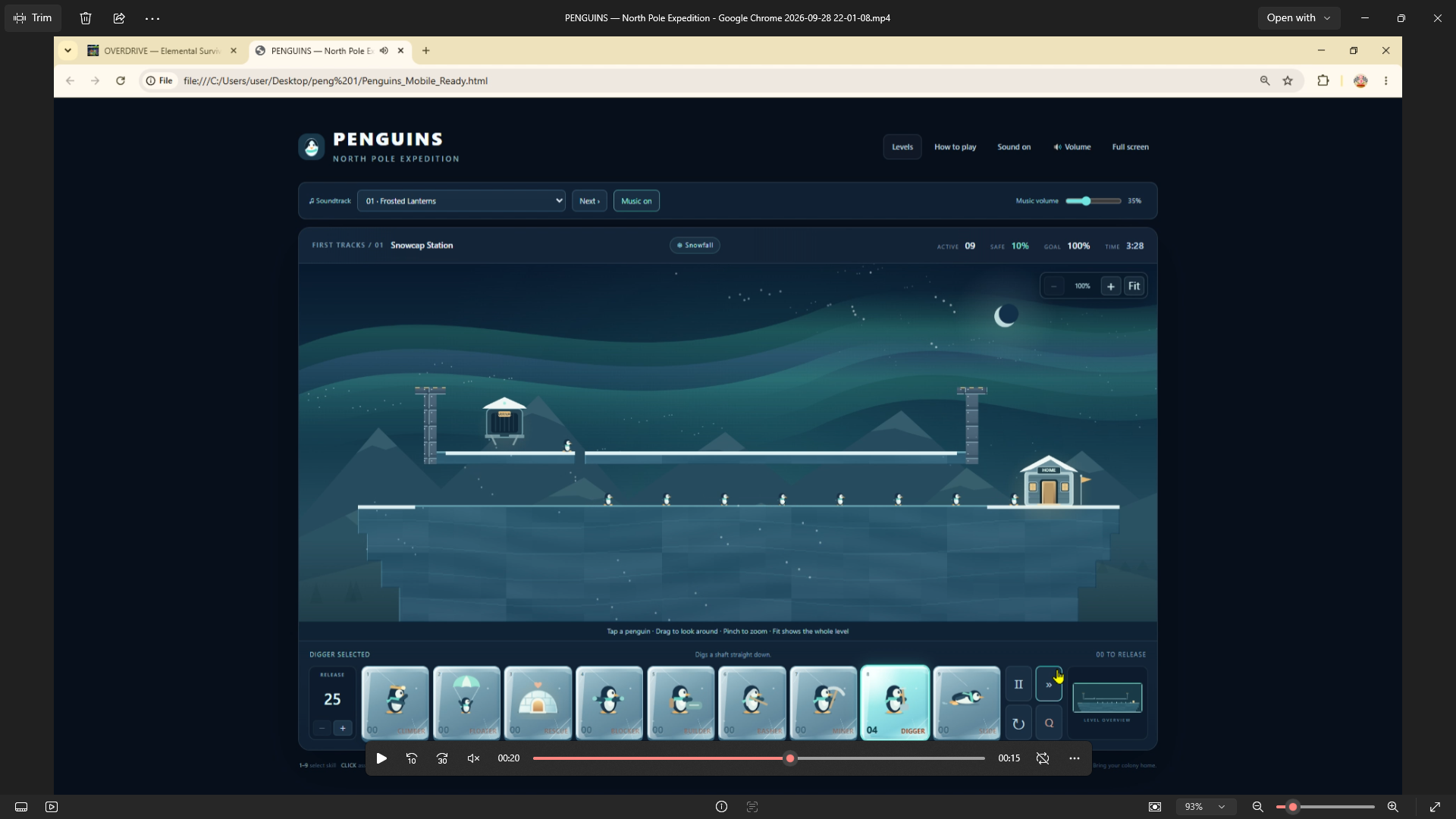
Task: Pause the game with the pause button
Action: click(1018, 684)
